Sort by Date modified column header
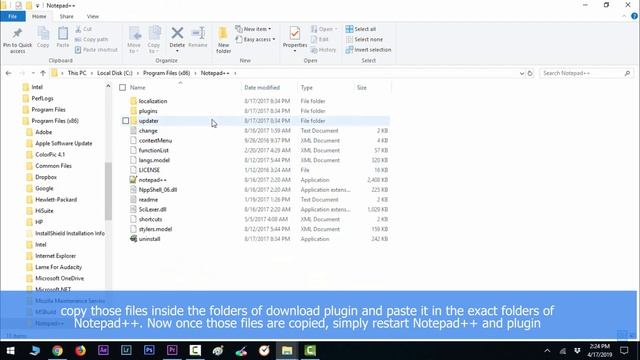Screen dimensions: 640x360 [x=262, y=87]
